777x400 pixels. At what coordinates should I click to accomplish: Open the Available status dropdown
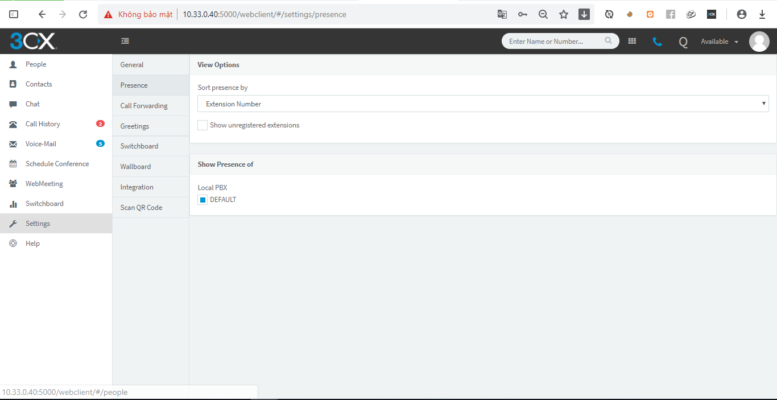click(x=719, y=42)
